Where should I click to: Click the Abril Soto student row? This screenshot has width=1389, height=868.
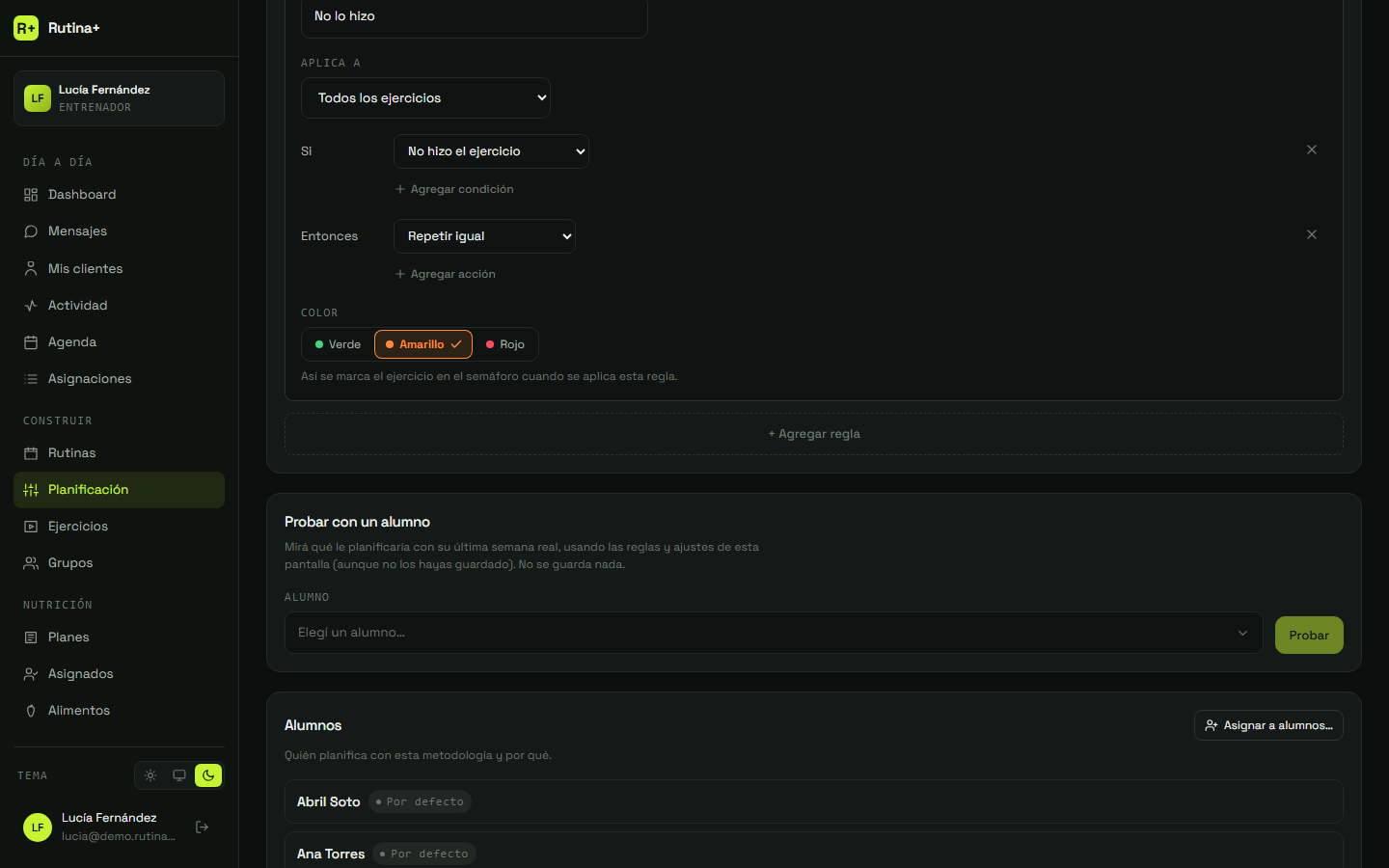tap(814, 801)
